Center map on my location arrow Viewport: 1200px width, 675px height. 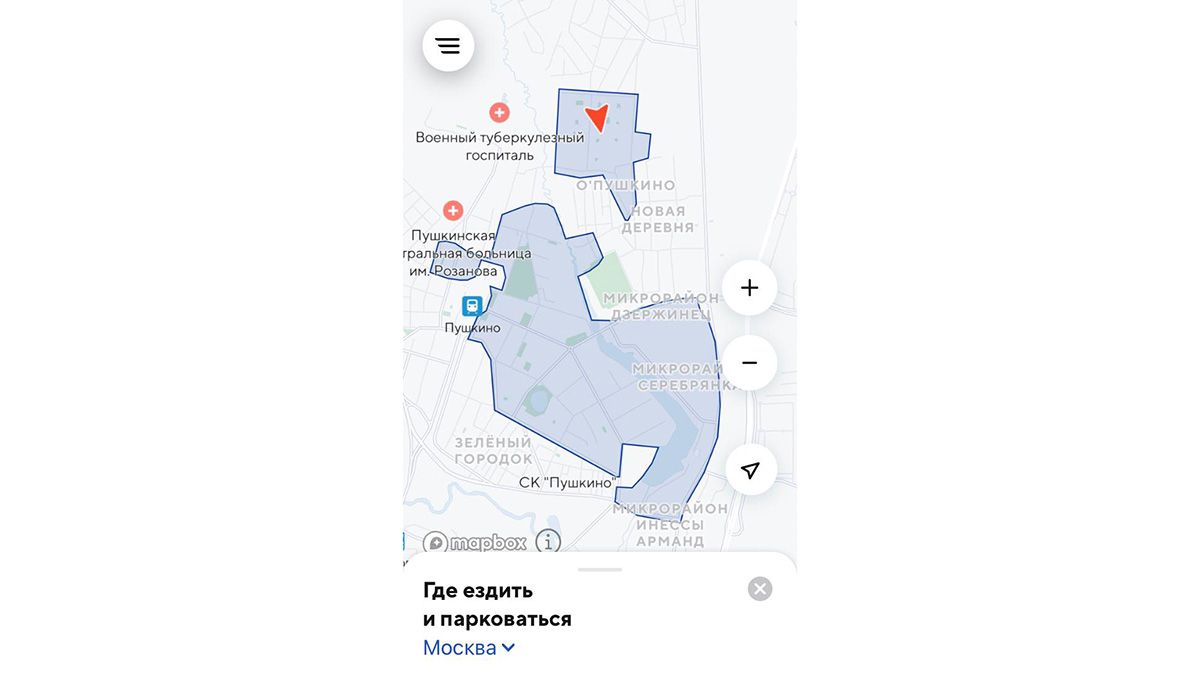[750, 470]
